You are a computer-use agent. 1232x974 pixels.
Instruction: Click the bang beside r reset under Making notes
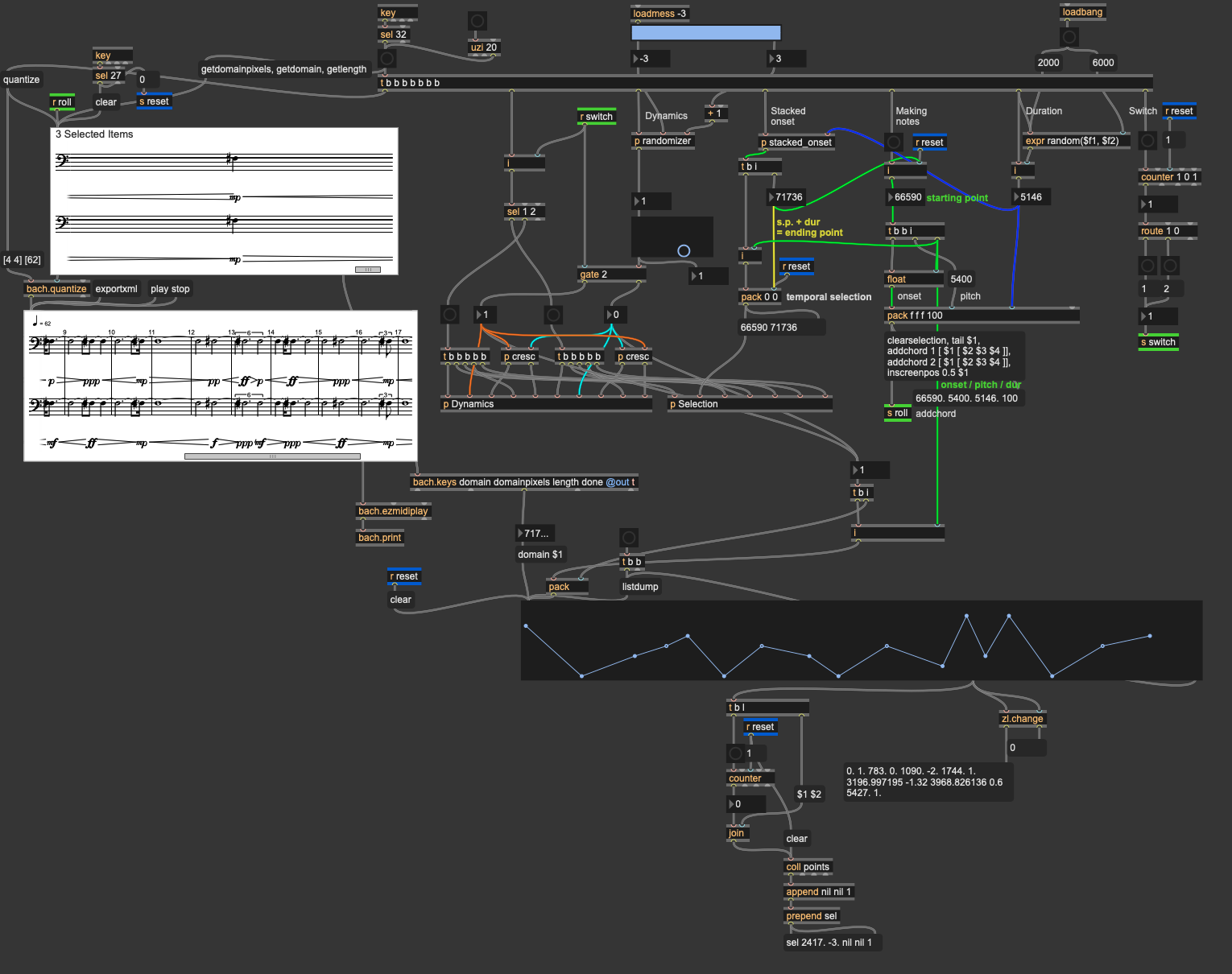[894, 142]
